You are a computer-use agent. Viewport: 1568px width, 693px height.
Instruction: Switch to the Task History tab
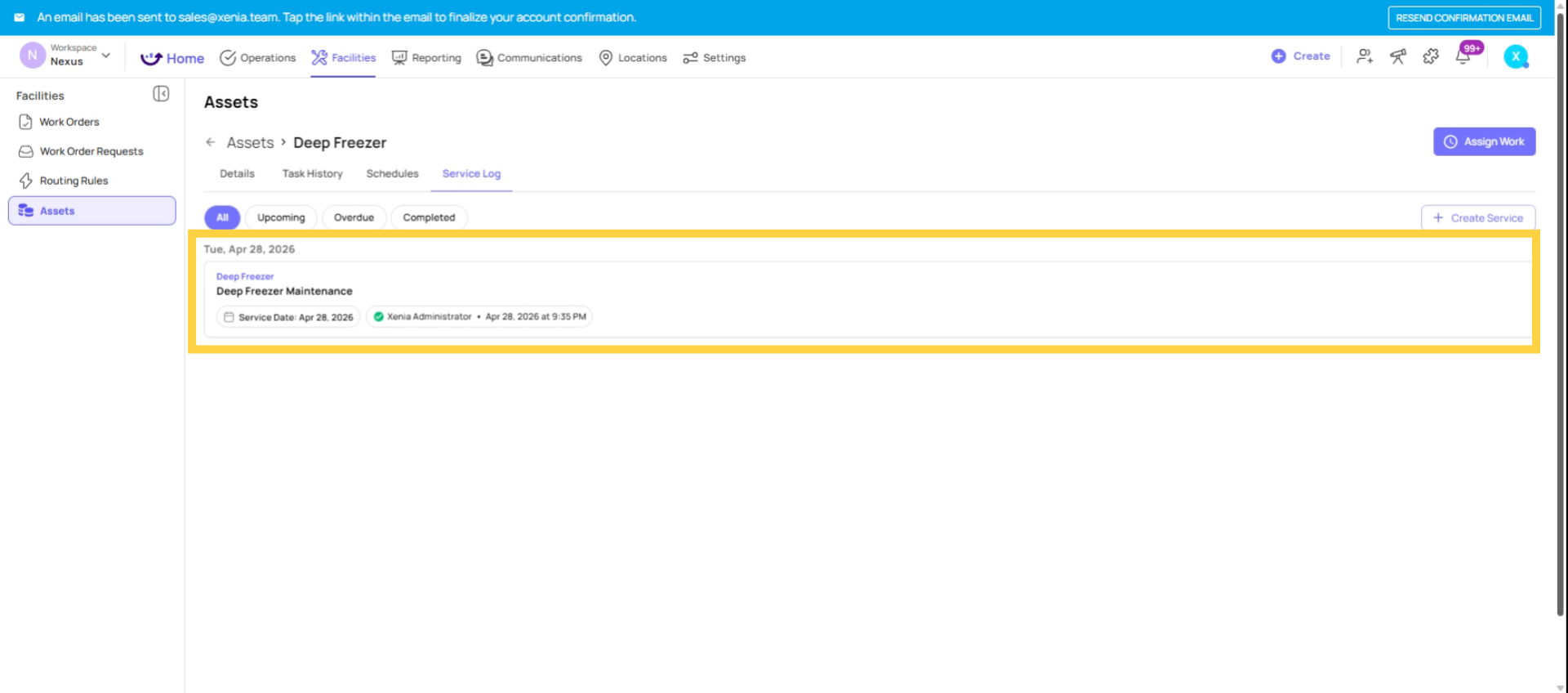(x=312, y=174)
